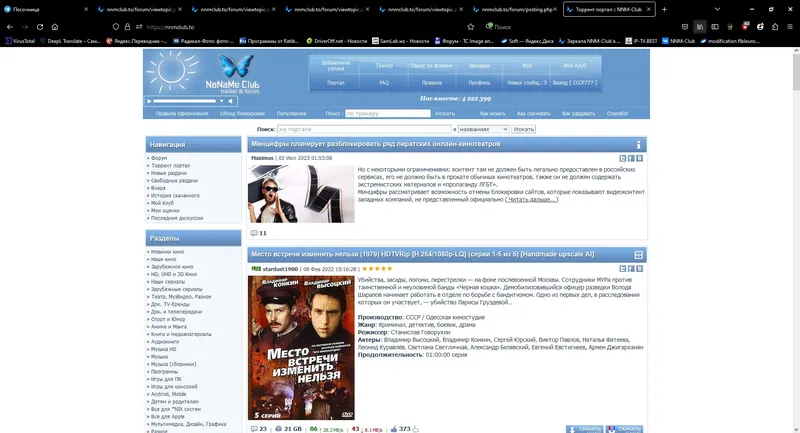Open the radio station dropdown arrow
800x433 pixels.
221,101
